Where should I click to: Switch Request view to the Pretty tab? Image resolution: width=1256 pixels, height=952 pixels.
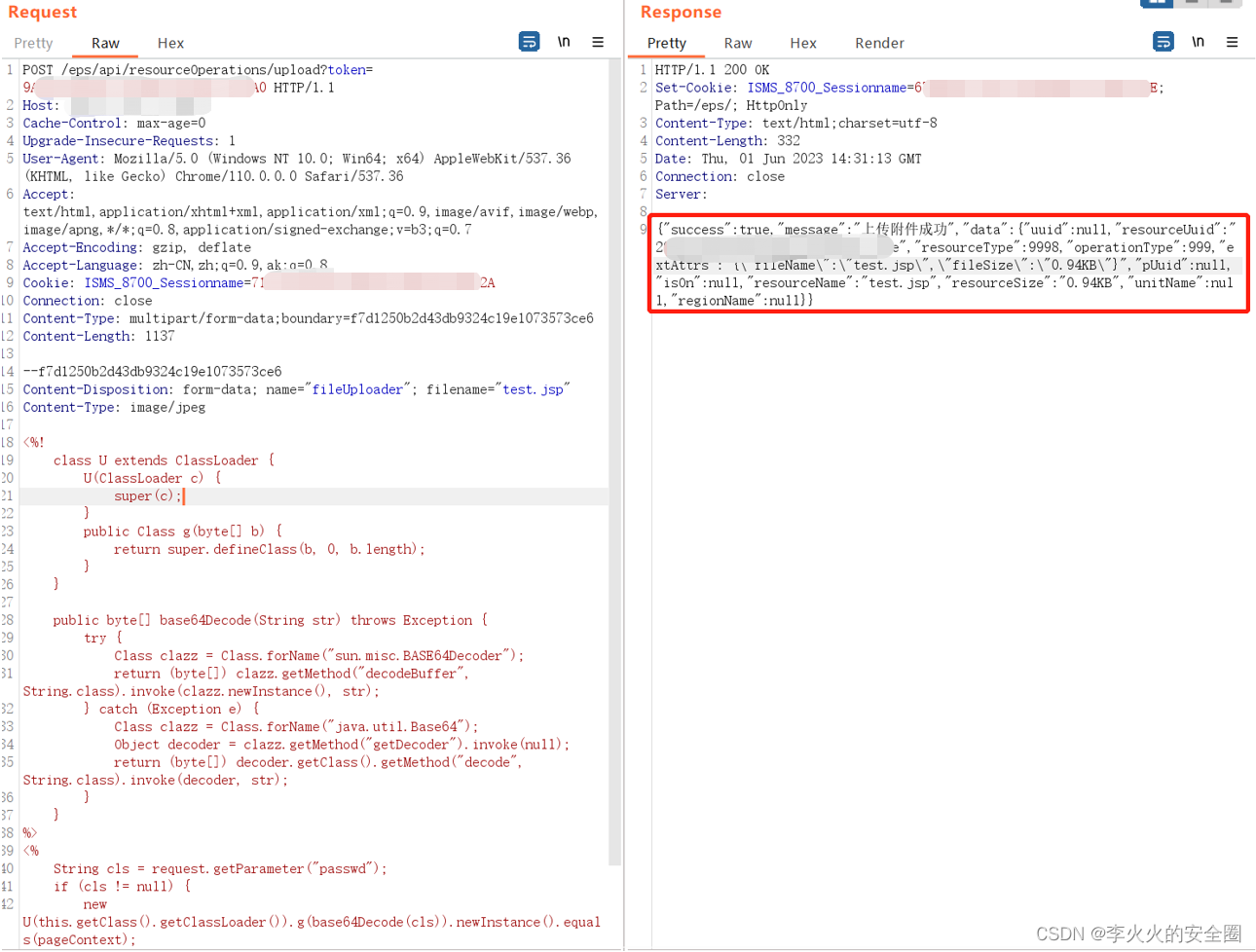[34, 43]
